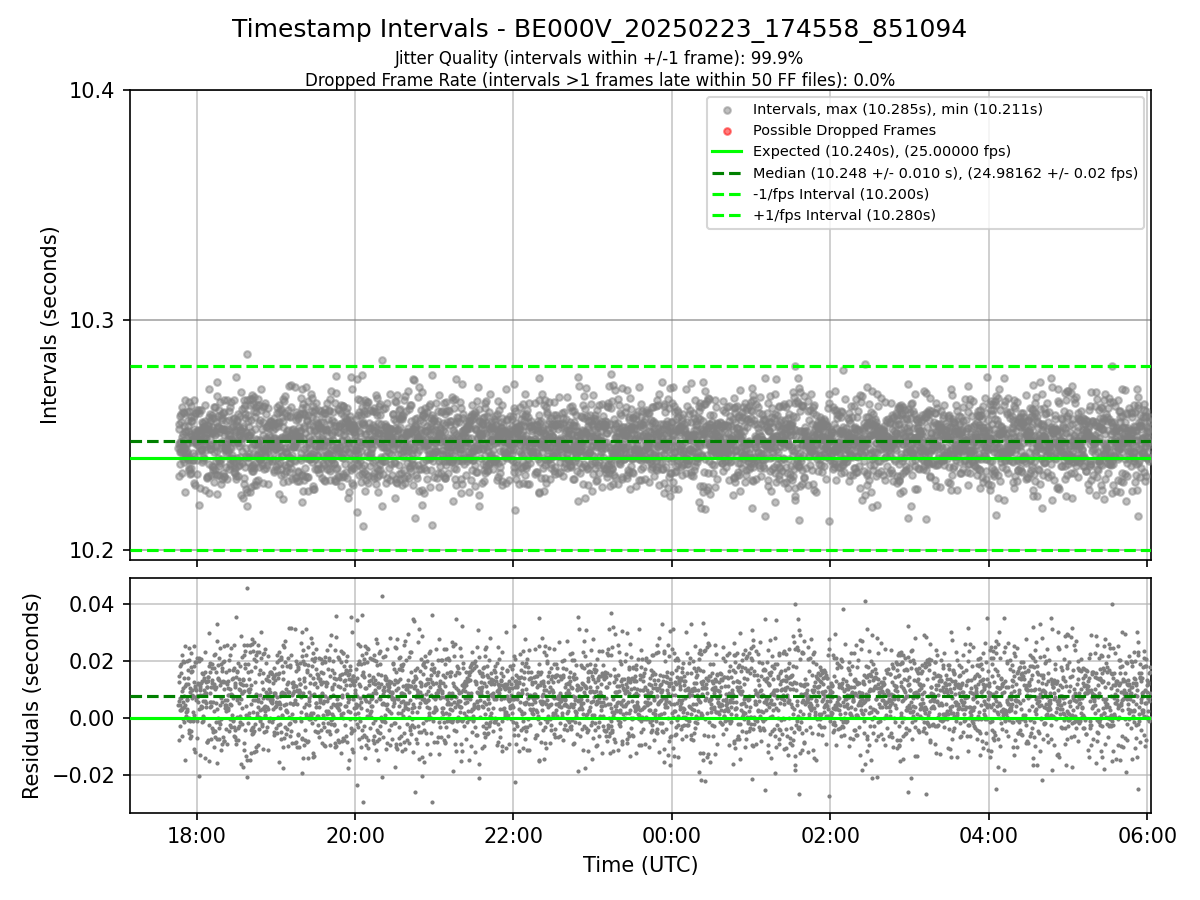Click the 04:00 time tick label
Viewport: 1200px width, 900px height.
coord(989,834)
